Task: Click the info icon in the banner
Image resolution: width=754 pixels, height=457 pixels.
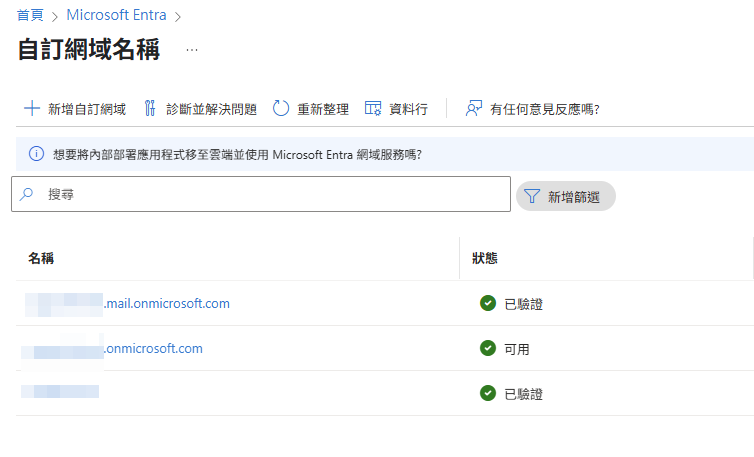Action: 36,154
